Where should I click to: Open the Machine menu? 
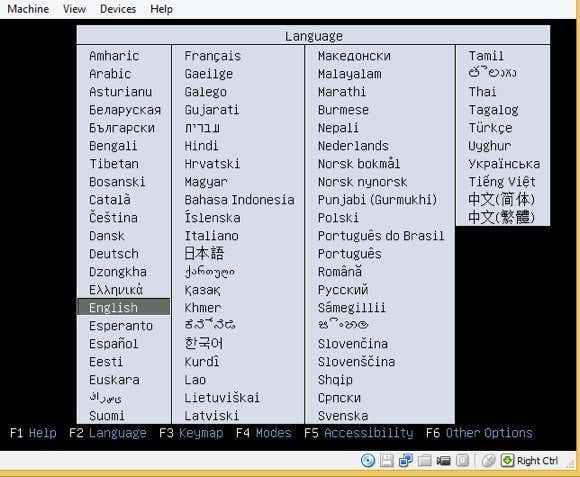28,9
